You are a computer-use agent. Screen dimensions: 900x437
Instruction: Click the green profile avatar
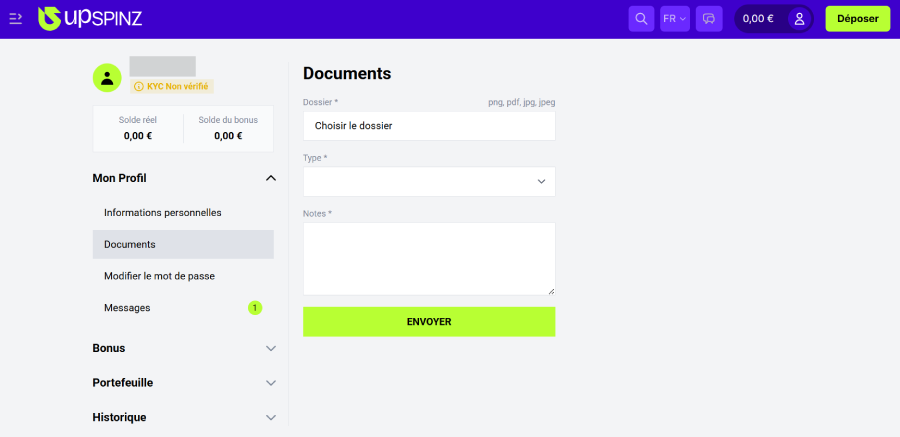107,77
